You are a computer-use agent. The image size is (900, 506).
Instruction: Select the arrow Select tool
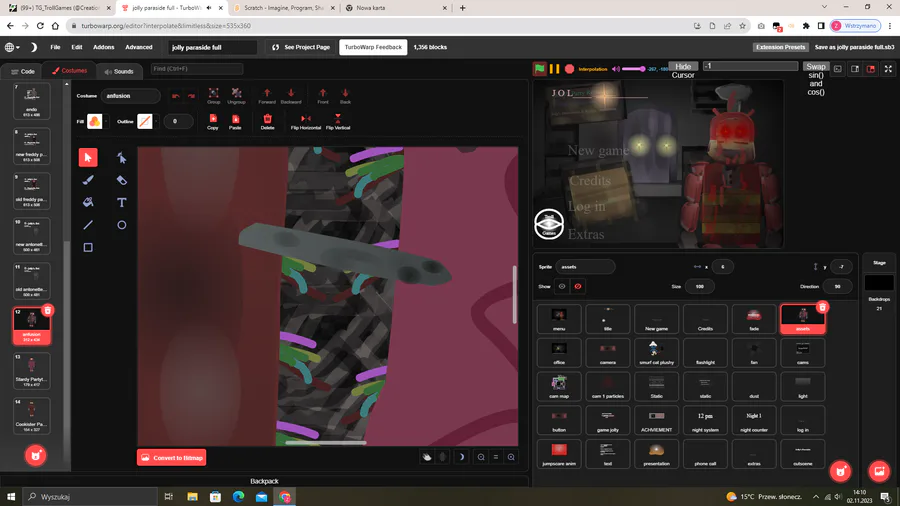click(88, 158)
